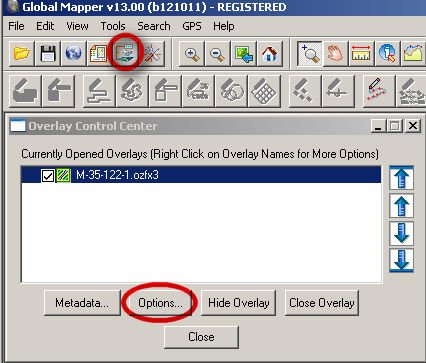Select the Measure ruler tool
The image size is (426, 363).
[362, 53]
